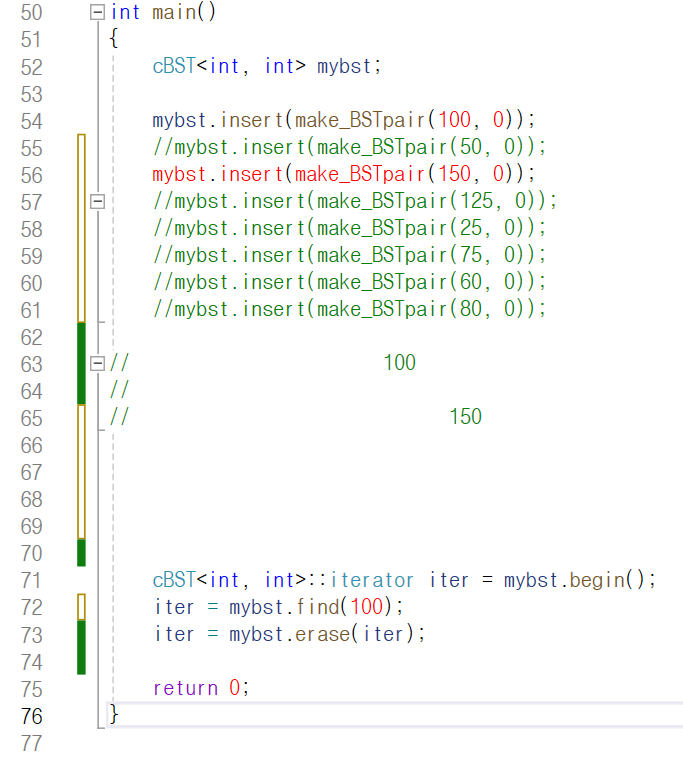
Task: Click the commented insert pair 50 line
Action: tap(349, 147)
